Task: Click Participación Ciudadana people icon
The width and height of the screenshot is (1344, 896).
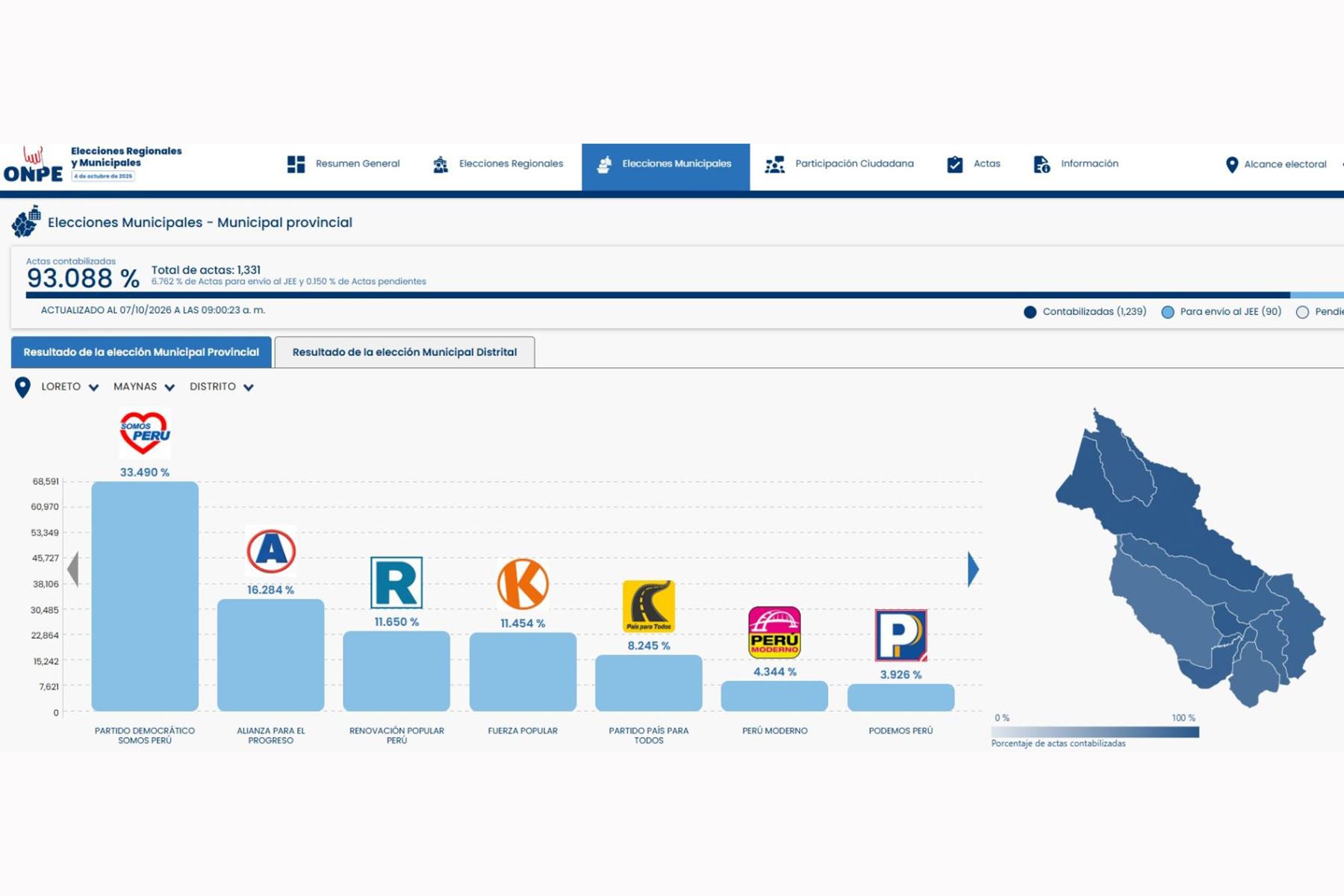Action: point(774,164)
